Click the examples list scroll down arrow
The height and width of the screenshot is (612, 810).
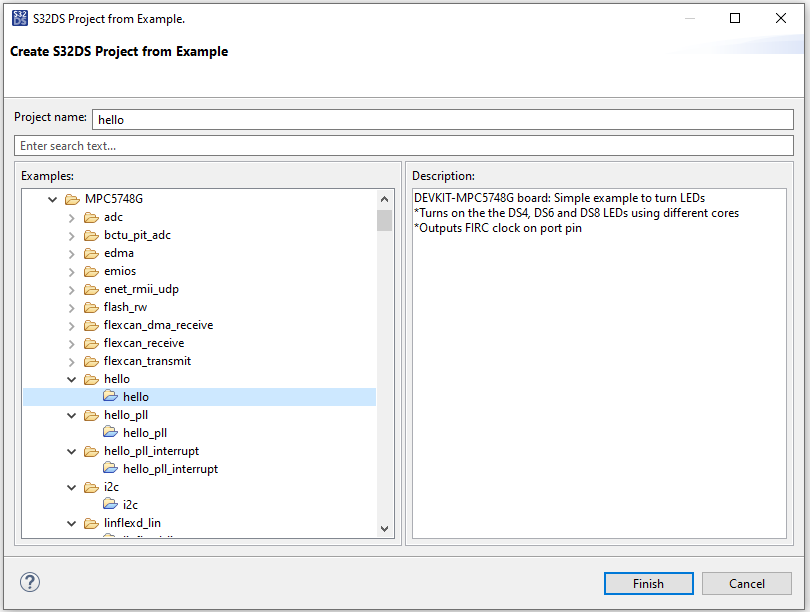[384, 528]
